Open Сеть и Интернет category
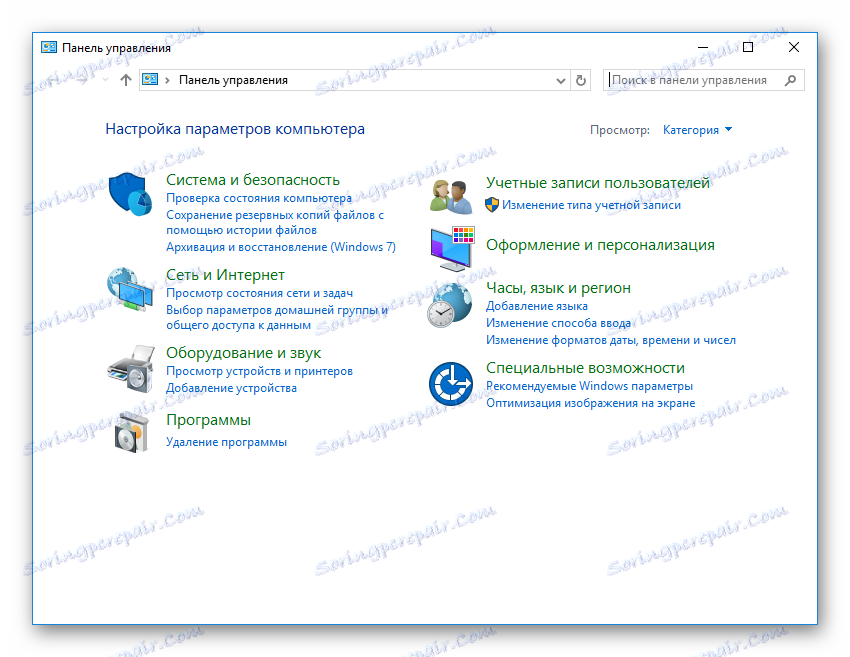 (x=225, y=275)
